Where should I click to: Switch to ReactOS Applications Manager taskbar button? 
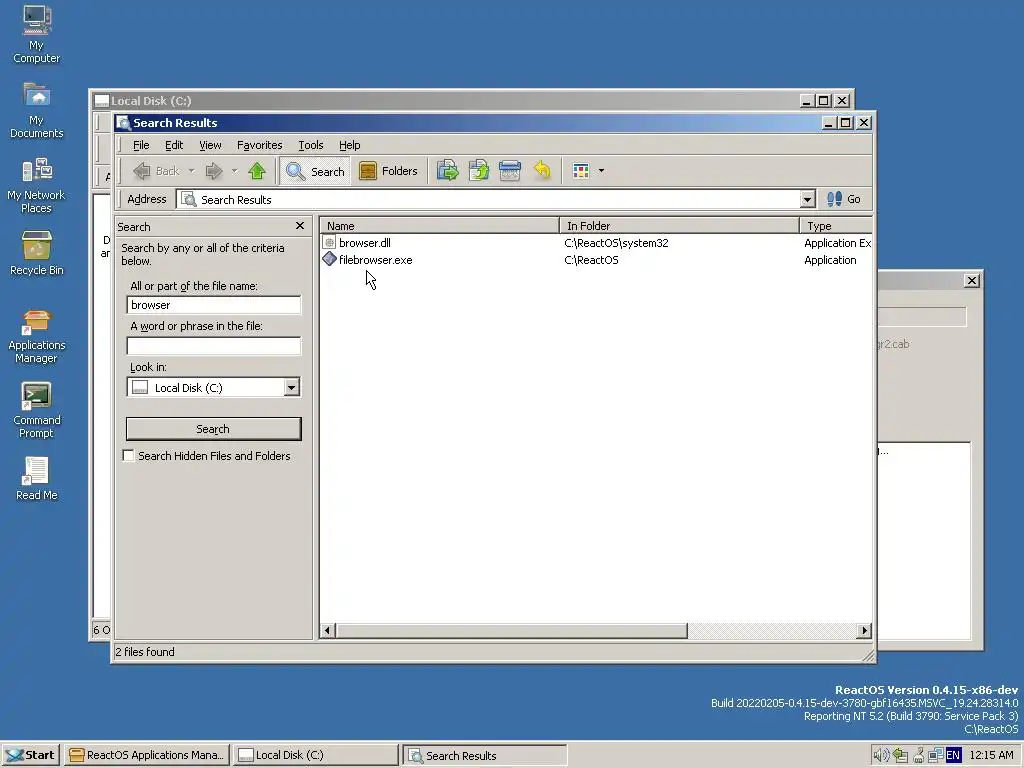(147, 755)
